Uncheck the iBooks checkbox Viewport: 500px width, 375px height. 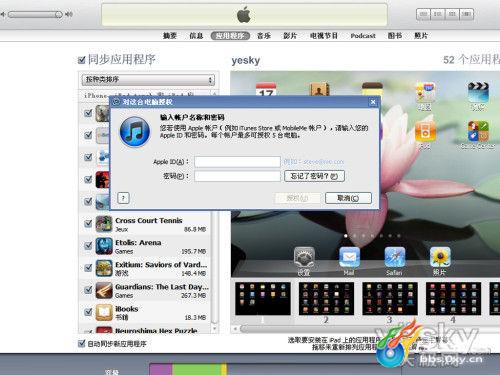[88, 312]
